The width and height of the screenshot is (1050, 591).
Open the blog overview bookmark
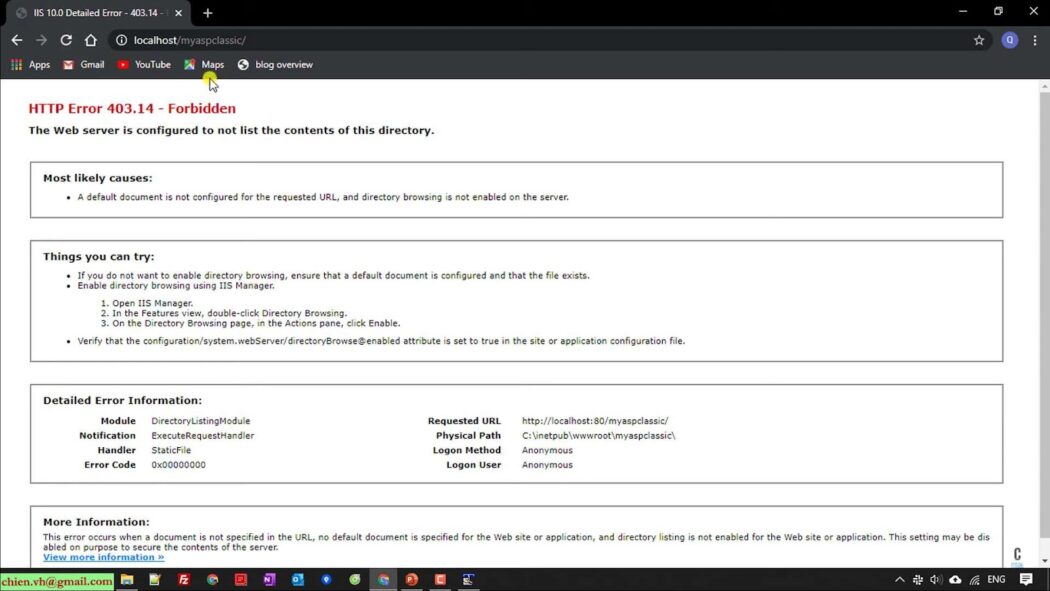tap(275, 65)
